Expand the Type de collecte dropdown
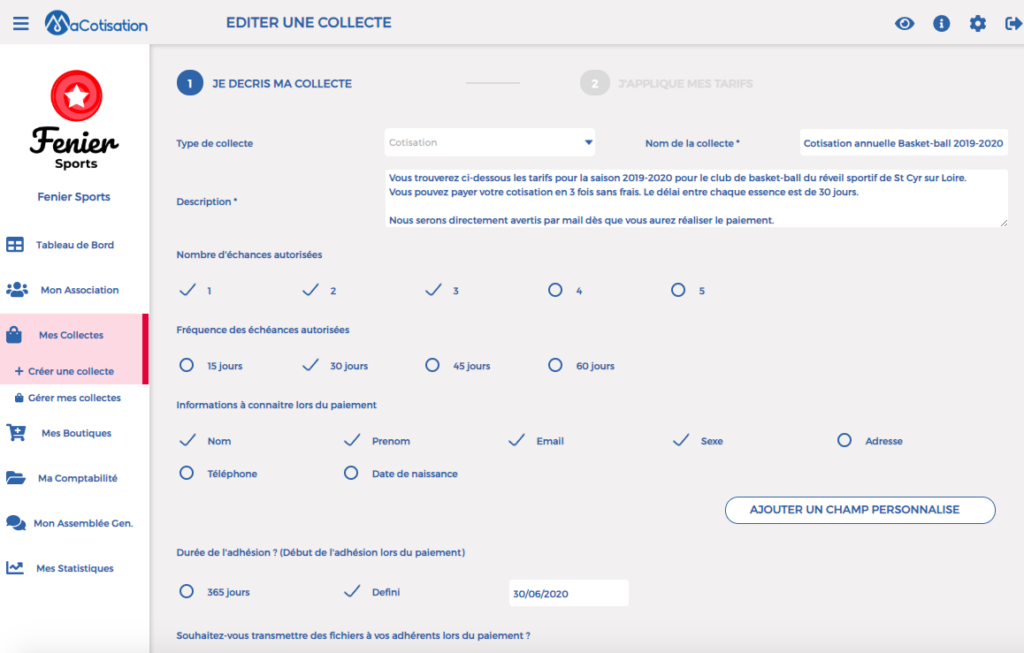Image resolution: width=1024 pixels, height=653 pixels. pos(490,142)
